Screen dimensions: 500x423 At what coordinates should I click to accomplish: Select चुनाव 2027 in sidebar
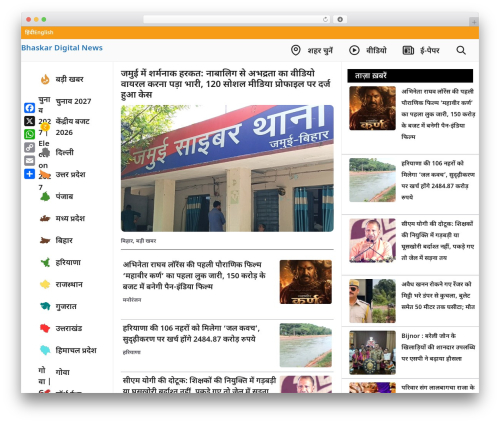73,101
